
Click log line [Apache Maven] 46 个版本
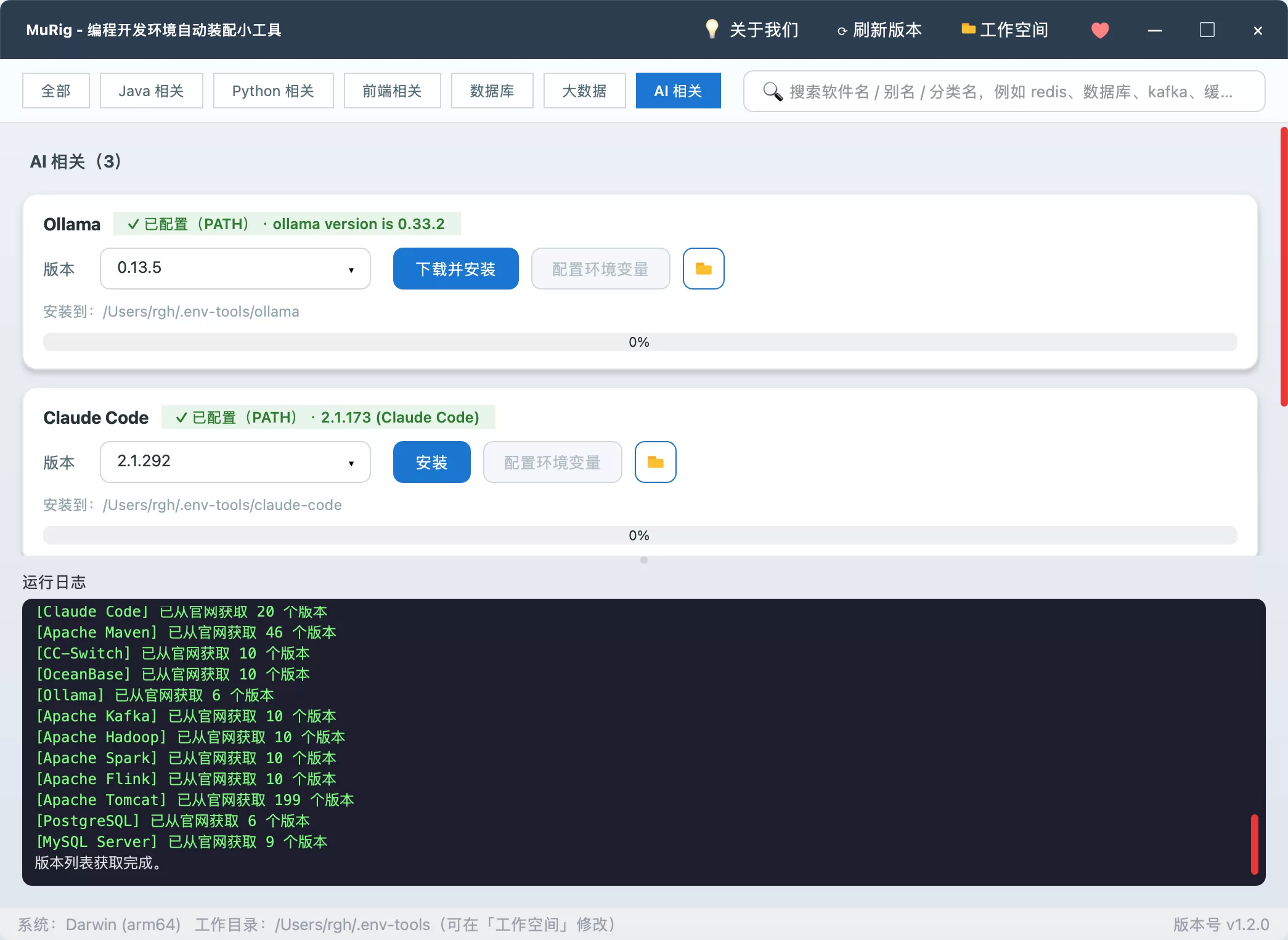pos(185,632)
